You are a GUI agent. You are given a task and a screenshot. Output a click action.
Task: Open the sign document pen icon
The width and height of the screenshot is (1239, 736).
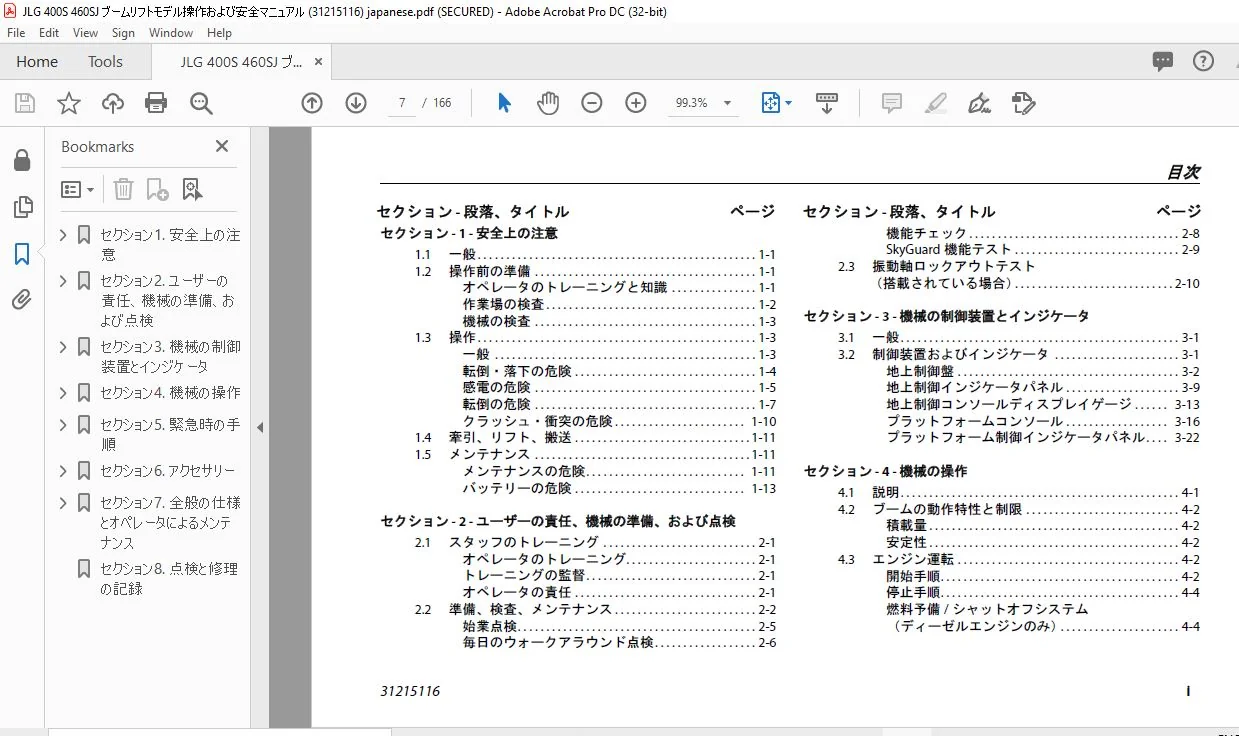point(980,103)
